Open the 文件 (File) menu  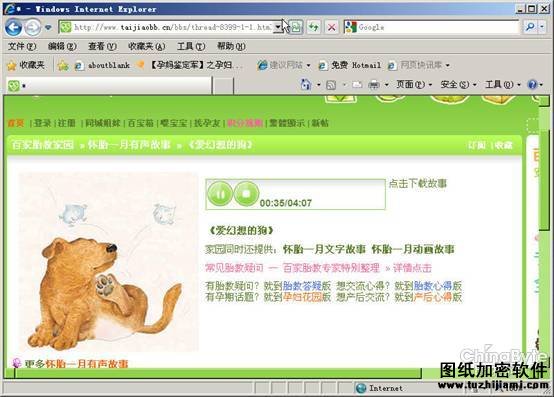pos(22,46)
